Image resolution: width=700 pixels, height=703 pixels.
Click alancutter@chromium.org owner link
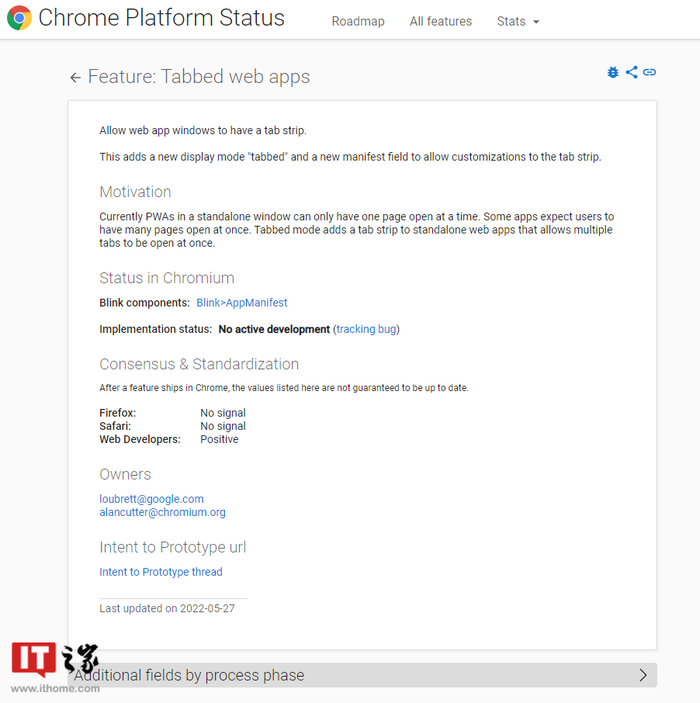tap(162, 512)
